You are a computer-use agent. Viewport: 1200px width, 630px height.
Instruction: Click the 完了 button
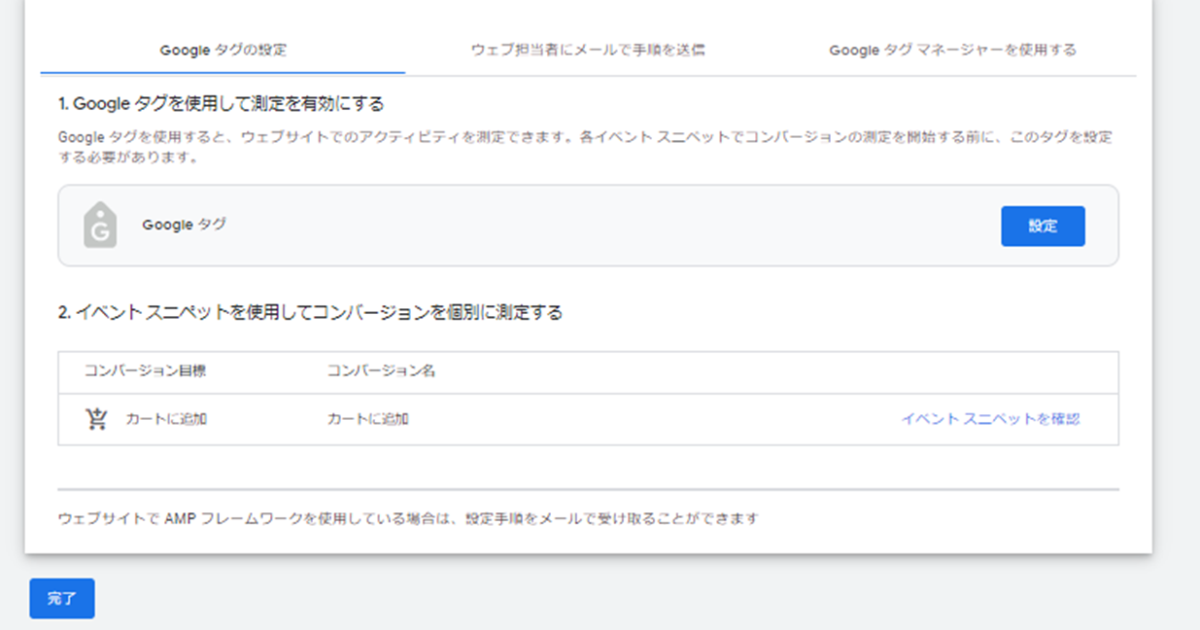62,598
